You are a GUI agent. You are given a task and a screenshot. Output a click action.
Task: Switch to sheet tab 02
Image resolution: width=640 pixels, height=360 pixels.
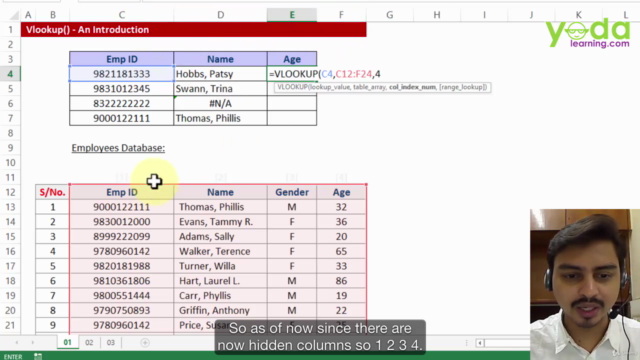coord(89,342)
